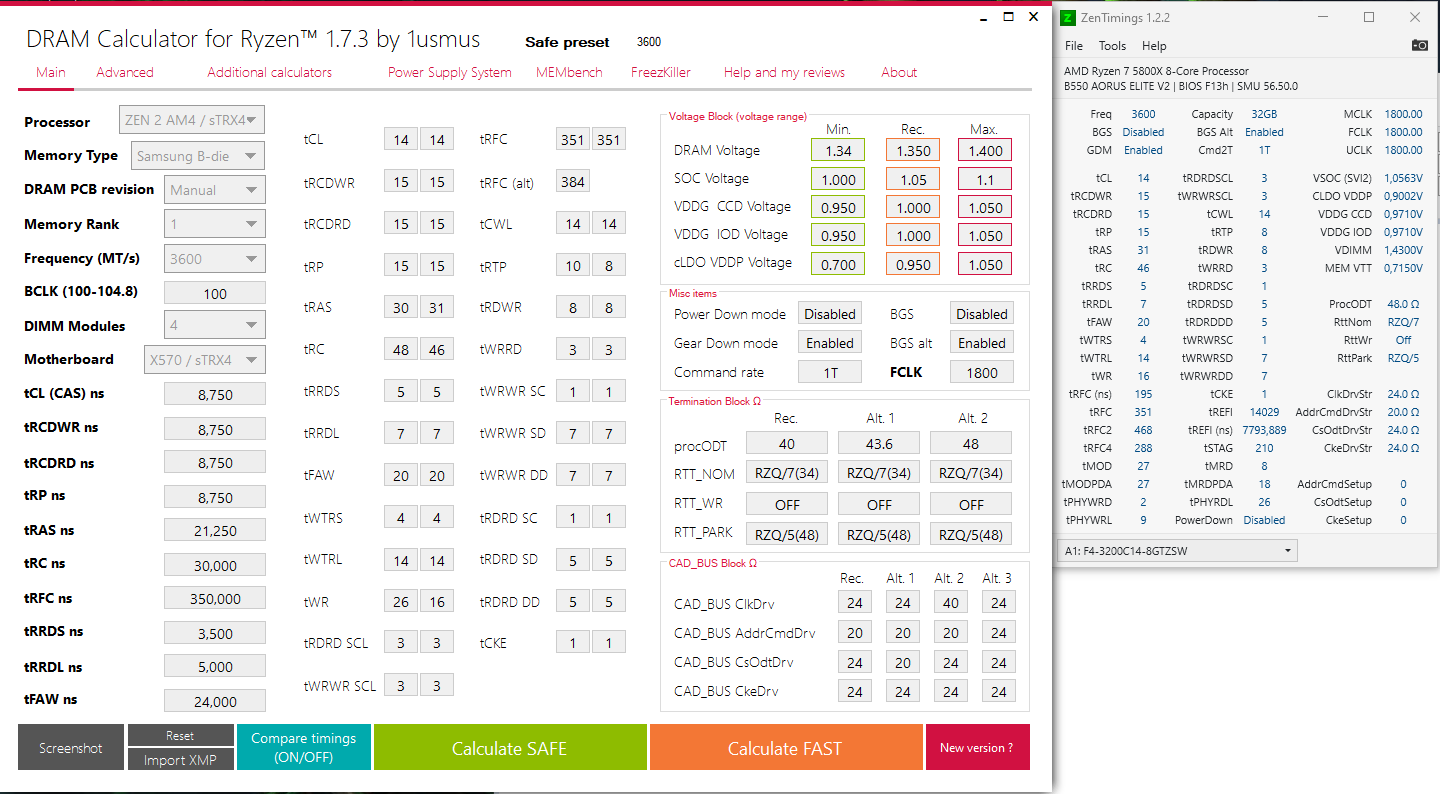Select the tCL (CAS) ns field
This screenshot has height=794, width=1440.
215,394
